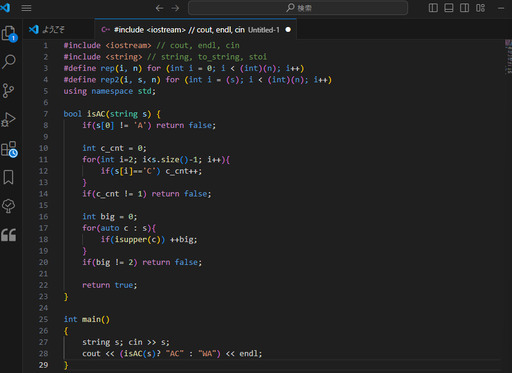Toggle the bottom panel layout icon
This screenshot has height=373, width=512.
449,8
